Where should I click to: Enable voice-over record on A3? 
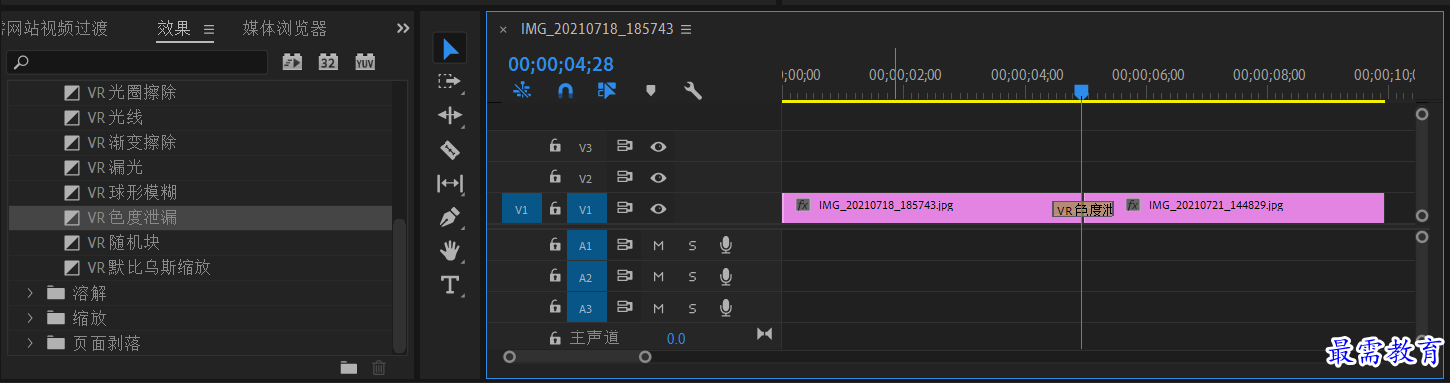[726, 307]
